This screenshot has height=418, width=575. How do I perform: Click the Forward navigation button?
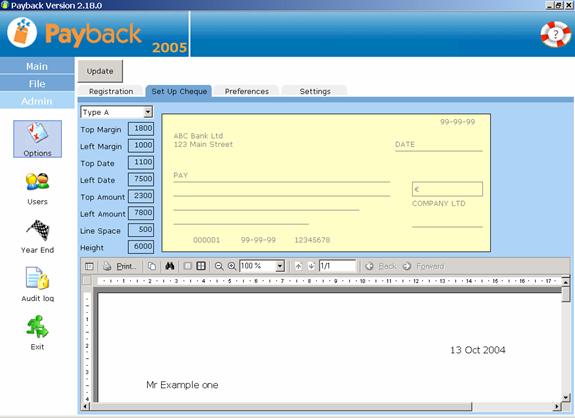pyautogui.click(x=423, y=266)
